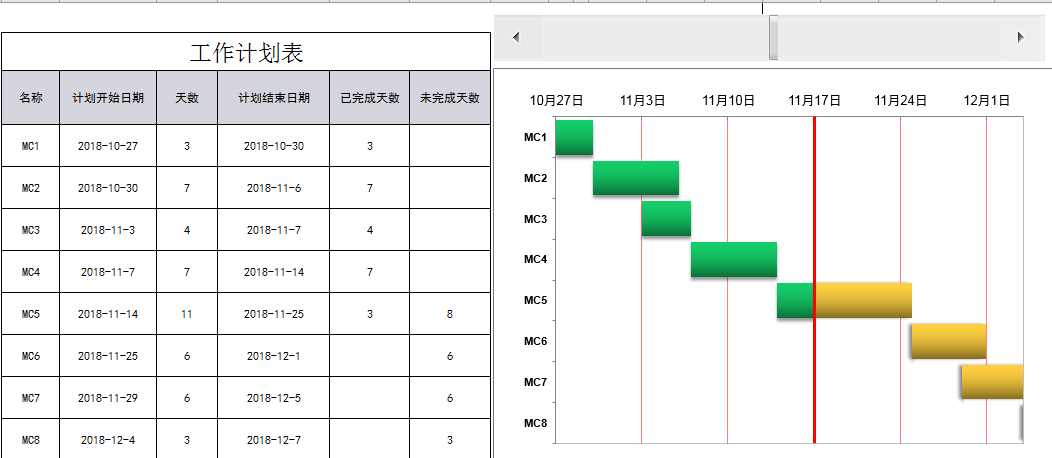Select the MC3 name cell in table

pos(31,230)
